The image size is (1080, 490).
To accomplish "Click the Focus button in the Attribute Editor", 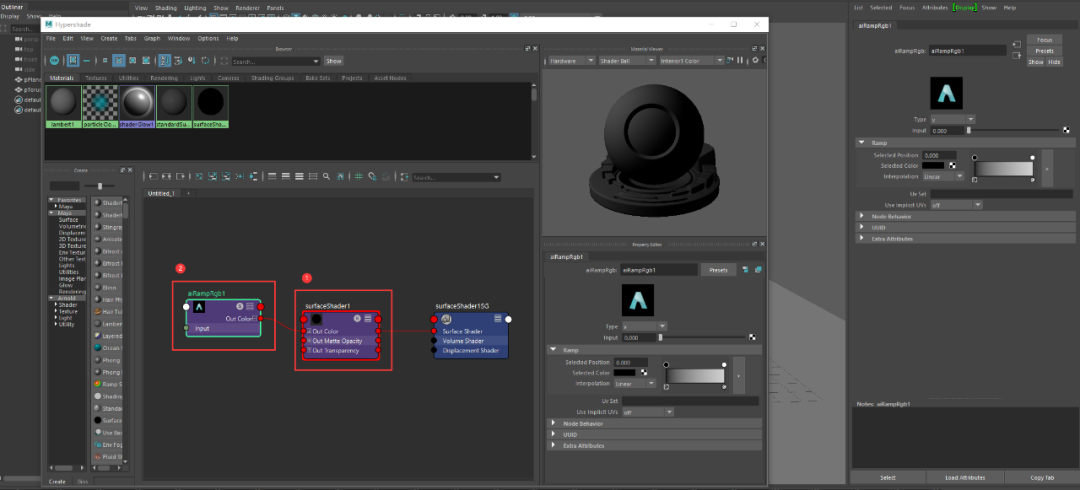I will pyautogui.click(x=1044, y=40).
